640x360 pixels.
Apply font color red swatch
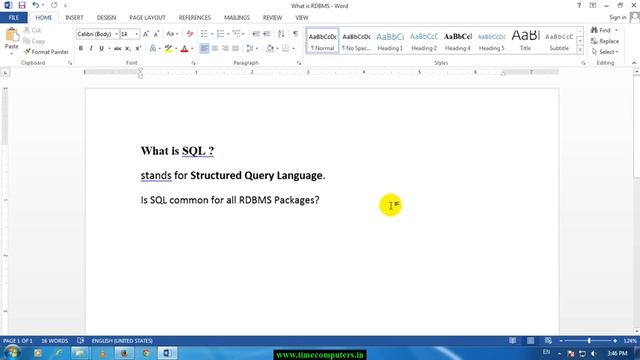(184, 49)
